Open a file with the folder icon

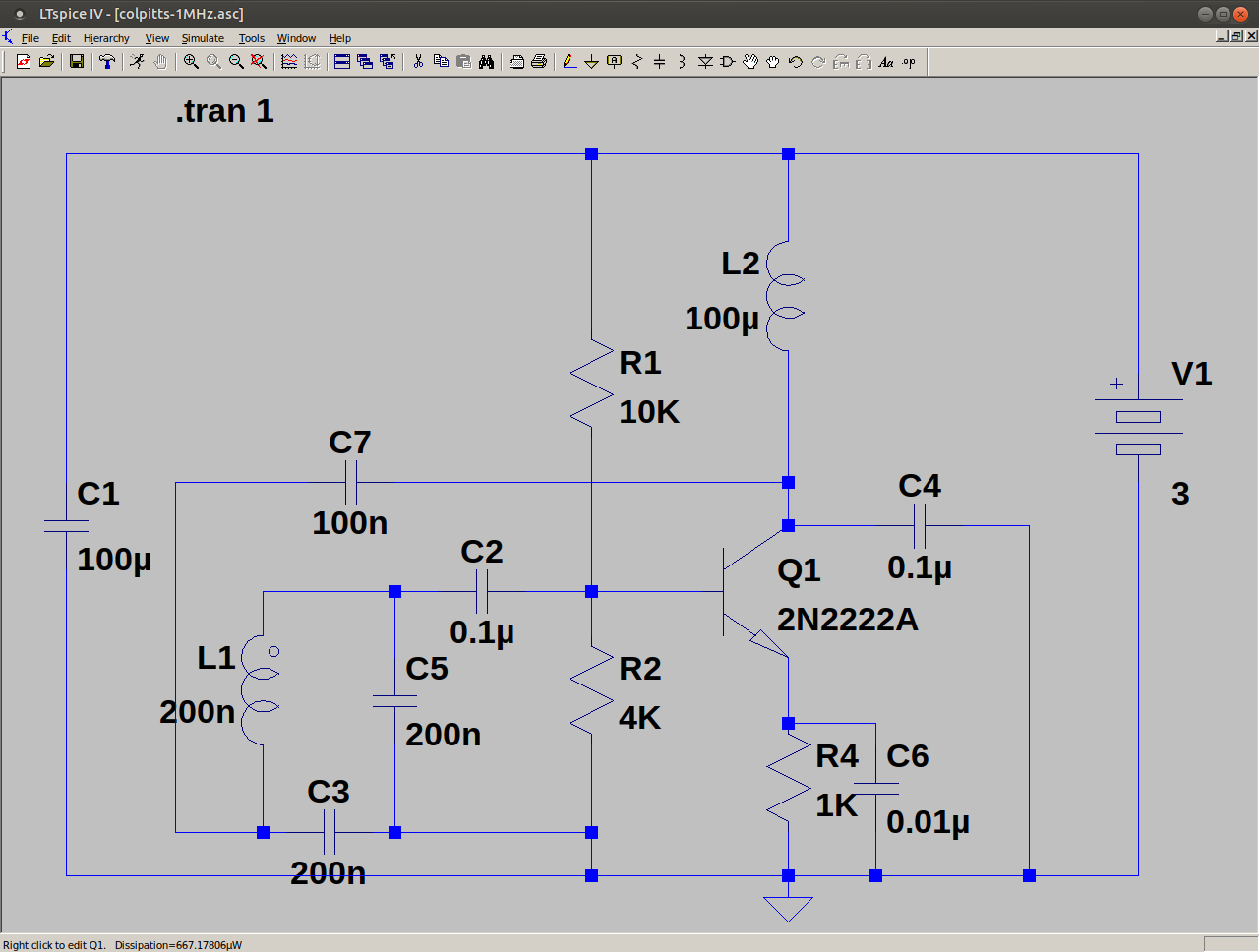(46, 61)
